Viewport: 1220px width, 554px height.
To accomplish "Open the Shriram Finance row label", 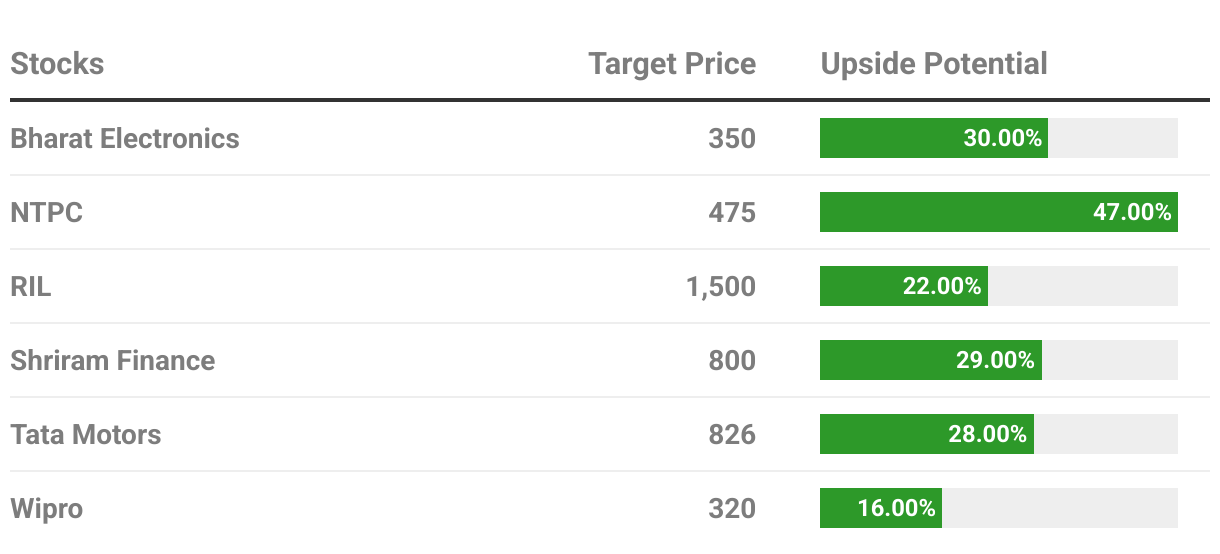I will [x=113, y=360].
